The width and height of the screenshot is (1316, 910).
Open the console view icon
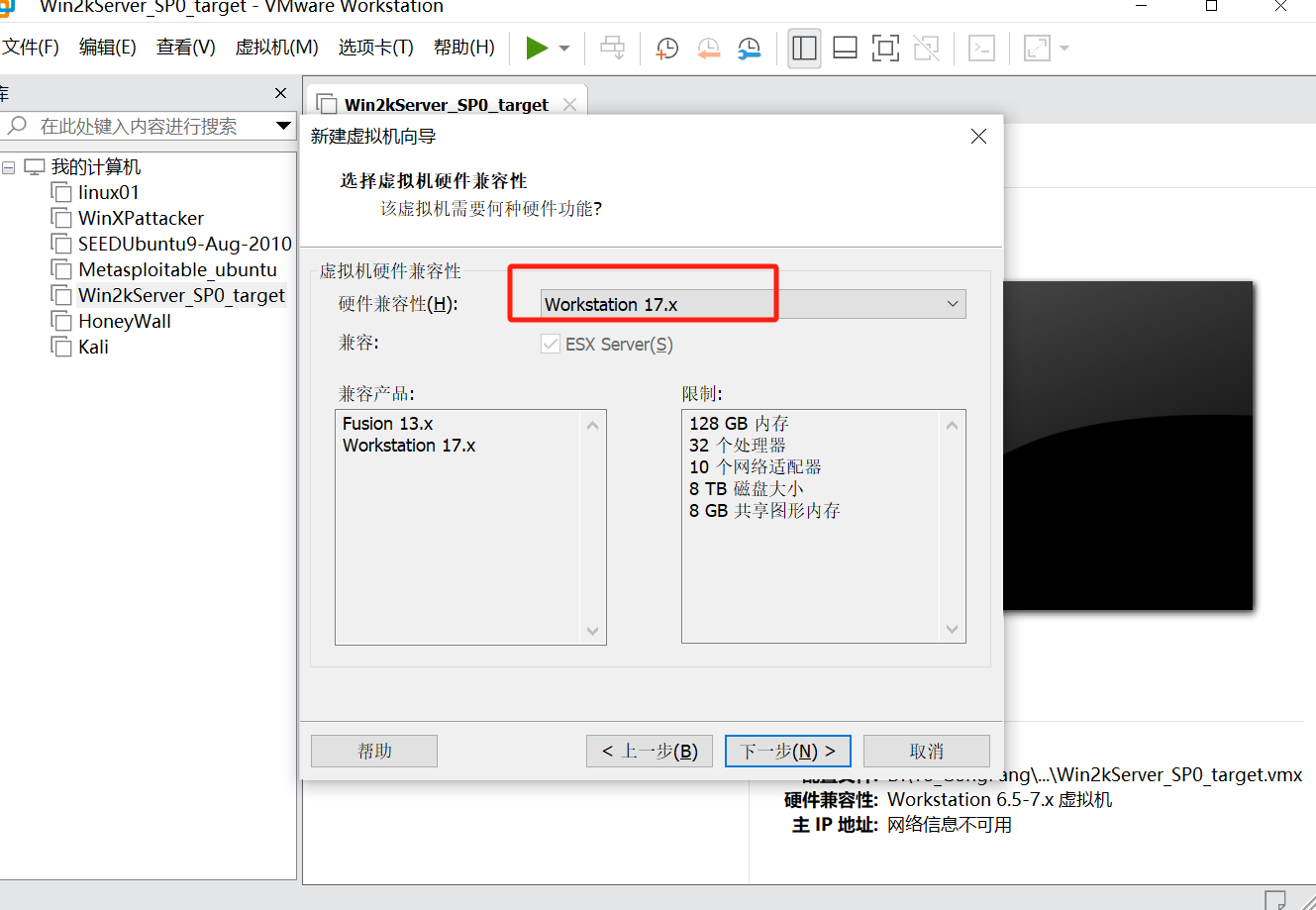(981, 48)
